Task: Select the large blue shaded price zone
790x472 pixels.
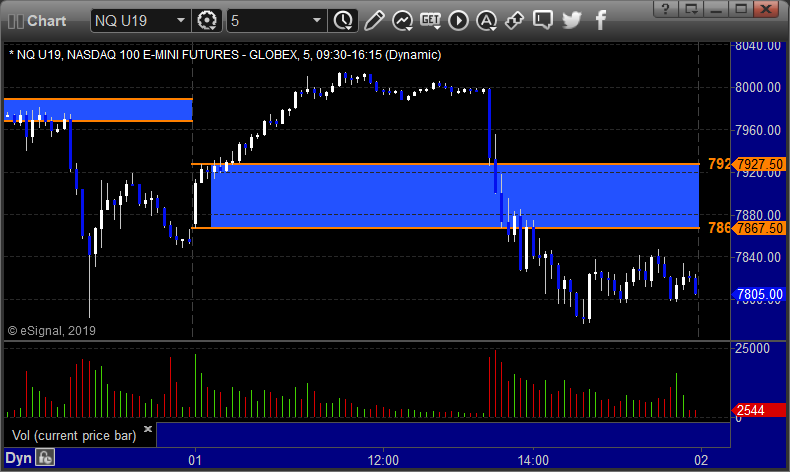Action: 455,196
